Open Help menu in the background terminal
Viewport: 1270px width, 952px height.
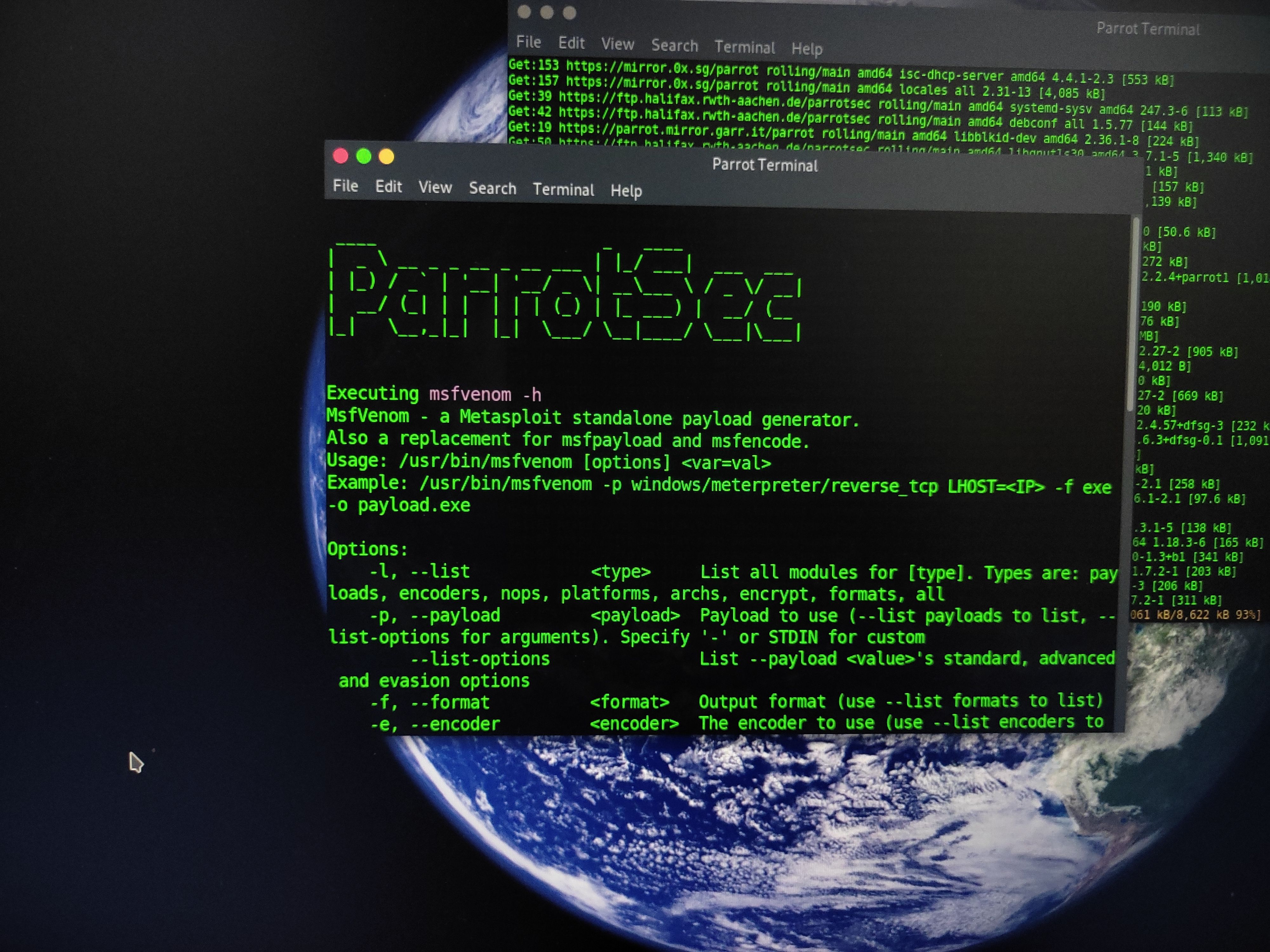point(807,49)
